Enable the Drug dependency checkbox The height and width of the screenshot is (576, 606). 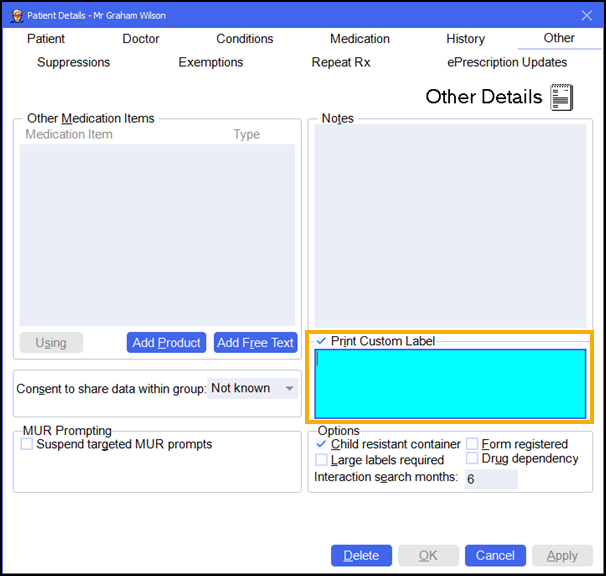click(472, 459)
